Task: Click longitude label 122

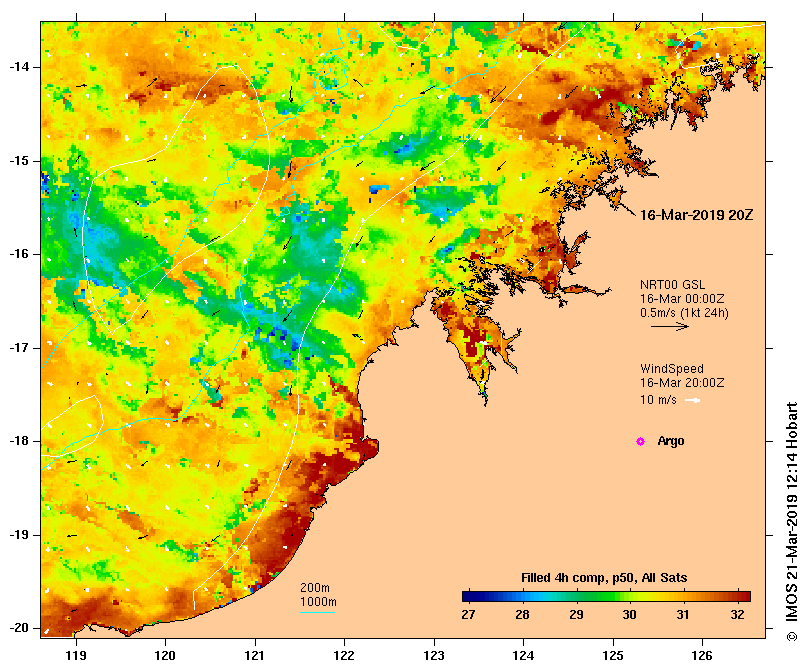Action: point(344,655)
